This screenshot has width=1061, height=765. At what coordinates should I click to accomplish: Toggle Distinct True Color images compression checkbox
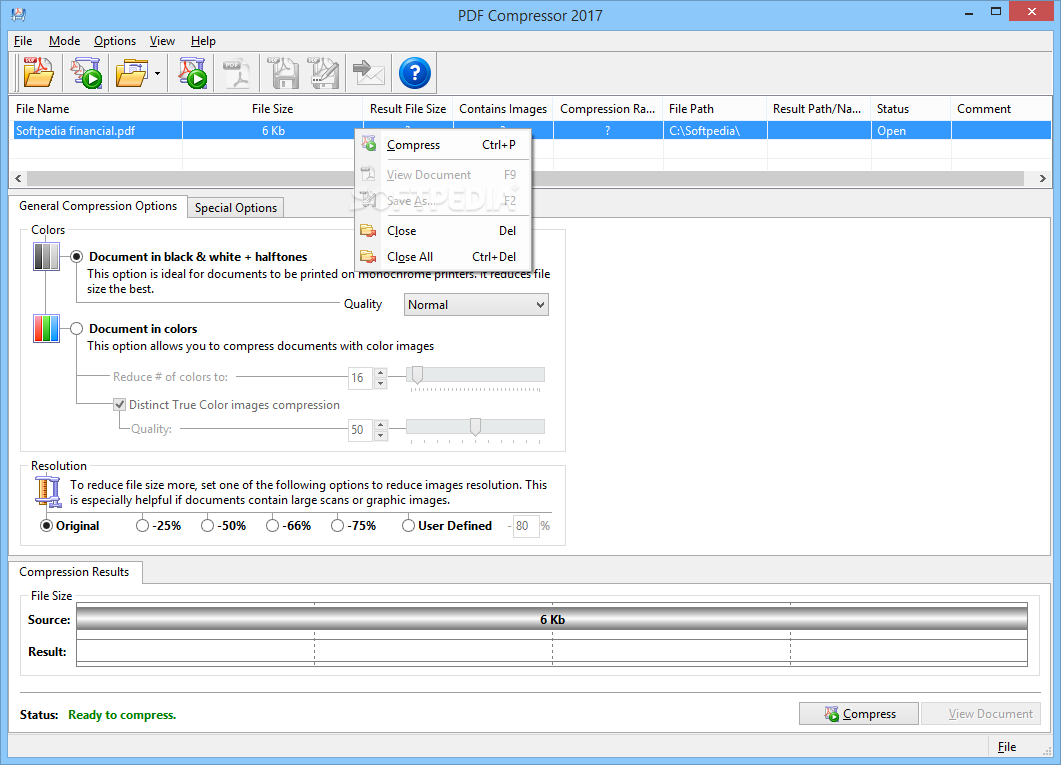pos(120,404)
